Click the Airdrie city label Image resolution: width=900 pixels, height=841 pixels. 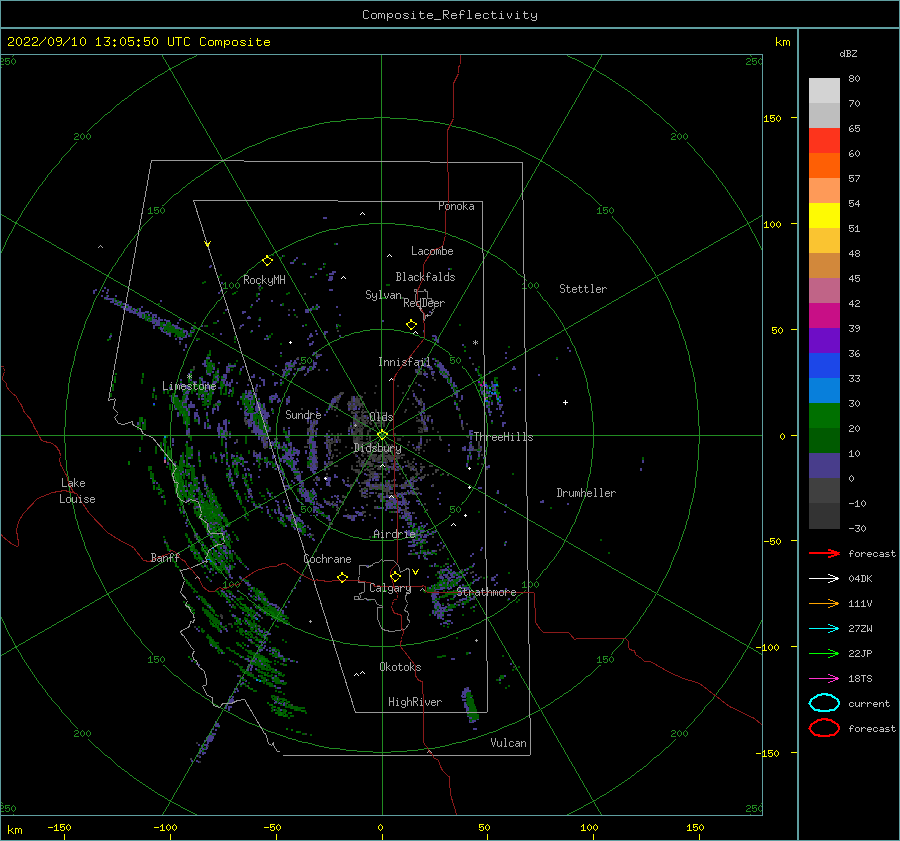(x=394, y=534)
